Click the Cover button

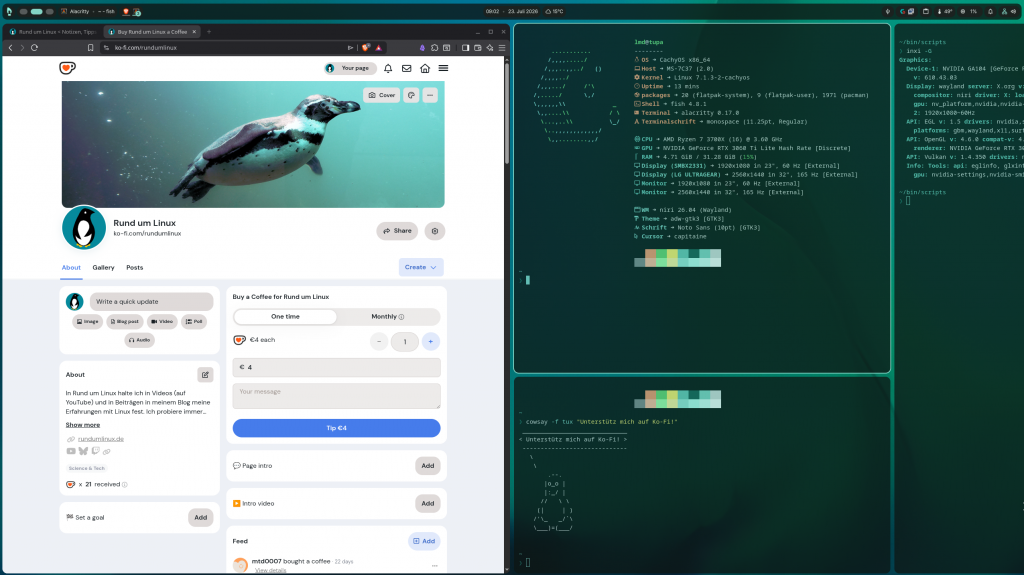(x=381, y=95)
